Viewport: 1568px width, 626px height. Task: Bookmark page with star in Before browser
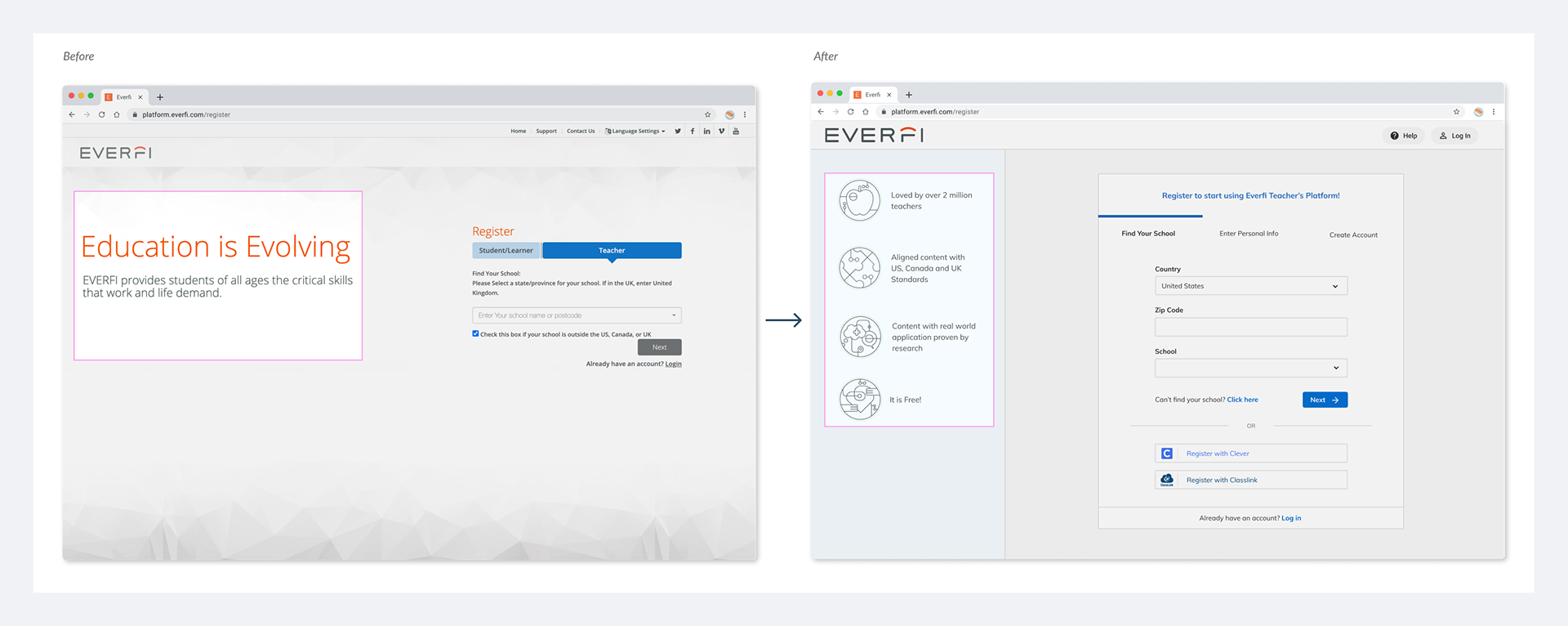coord(707,114)
